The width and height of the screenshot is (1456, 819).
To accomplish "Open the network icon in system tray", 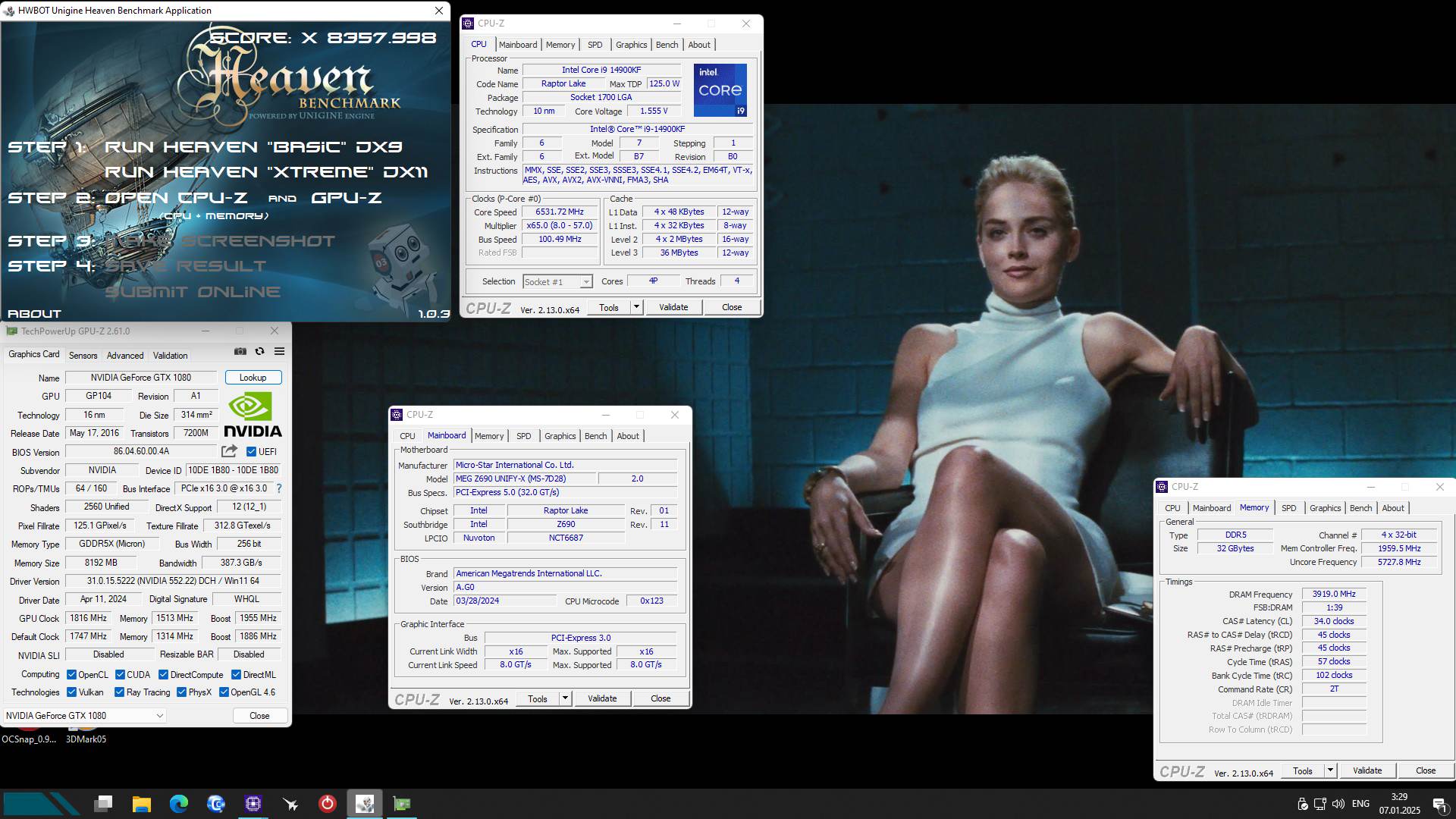I will pyautogui.click(x=1320, y=804).
